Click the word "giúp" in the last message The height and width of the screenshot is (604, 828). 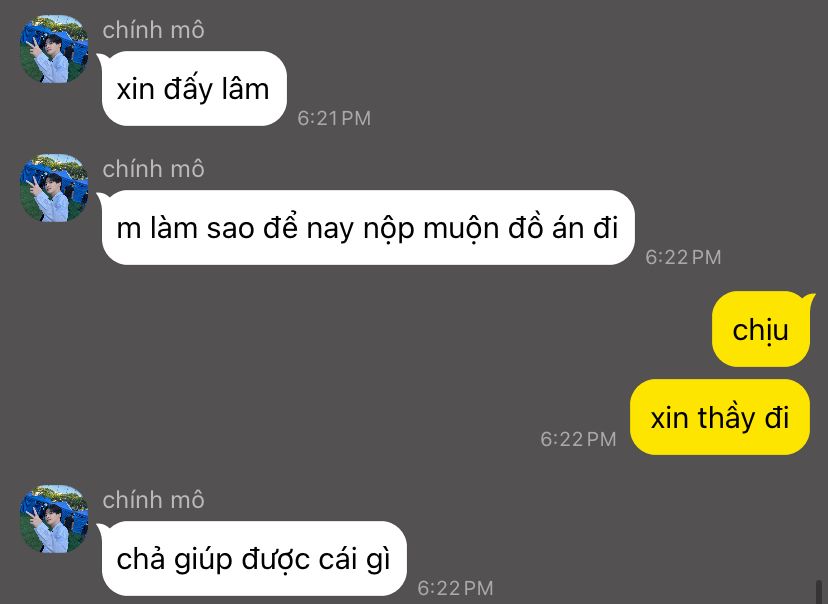pyautogui.click(x=203, y=560)
